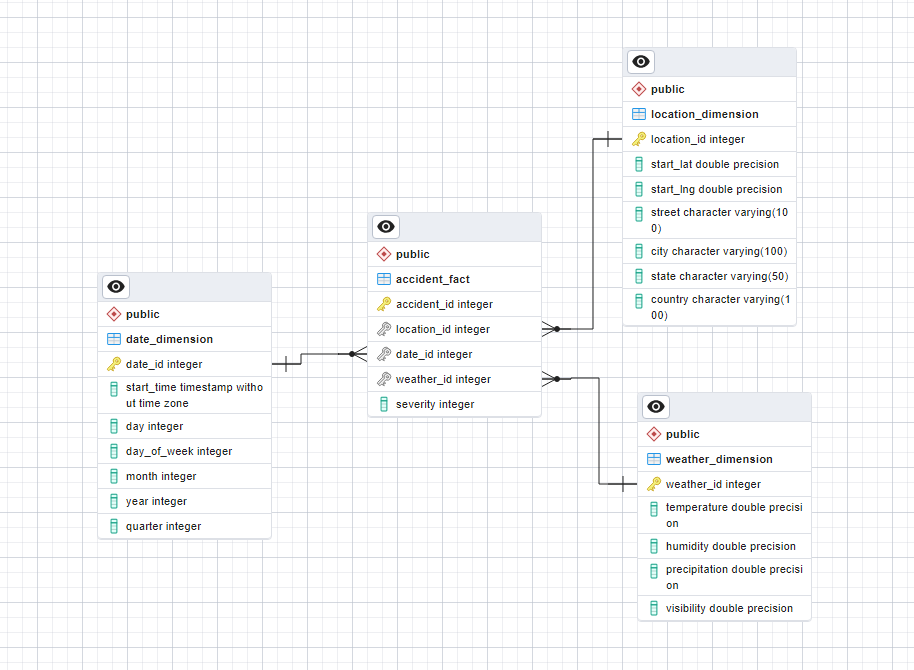
Task: Click the primary key icon of accident_id
Action: (x=384, y=304)
